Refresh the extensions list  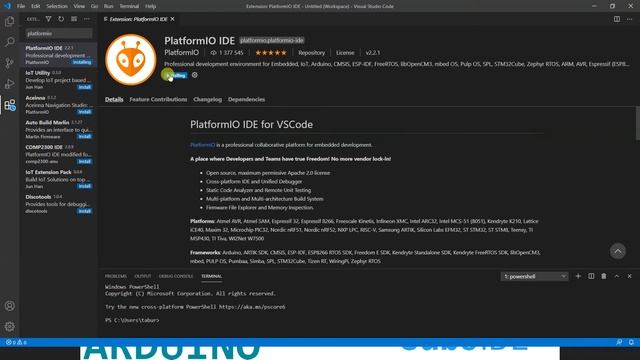[61, 19]
